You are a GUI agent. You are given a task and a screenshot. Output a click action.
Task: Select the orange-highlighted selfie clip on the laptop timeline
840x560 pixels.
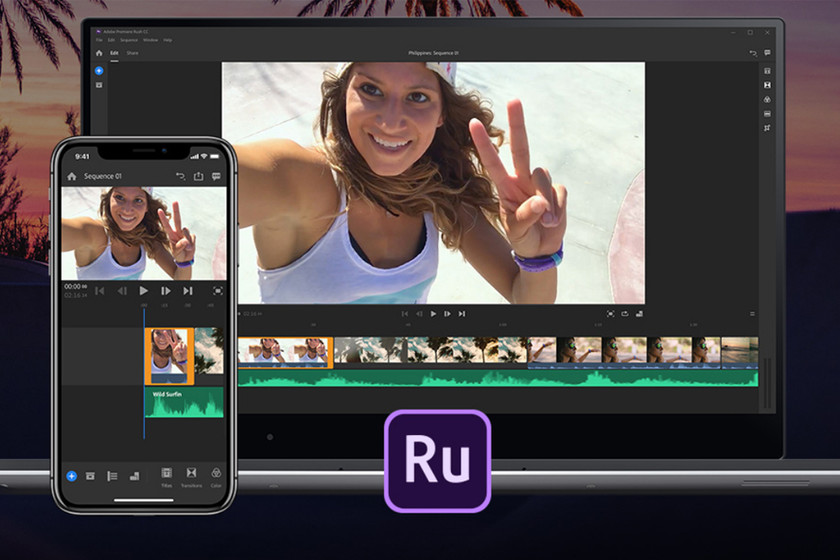[285, 353]
